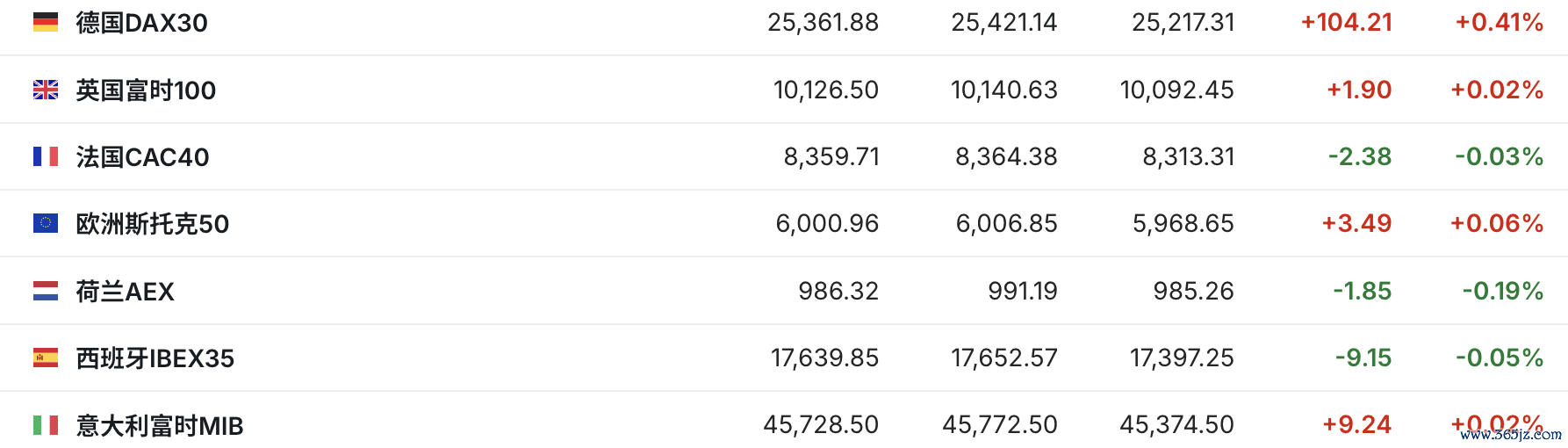The width and height of the screenshot is (1568, 448).
Task: Open the 西班牙IBEX35 index link
Action: tap(155, 358)
